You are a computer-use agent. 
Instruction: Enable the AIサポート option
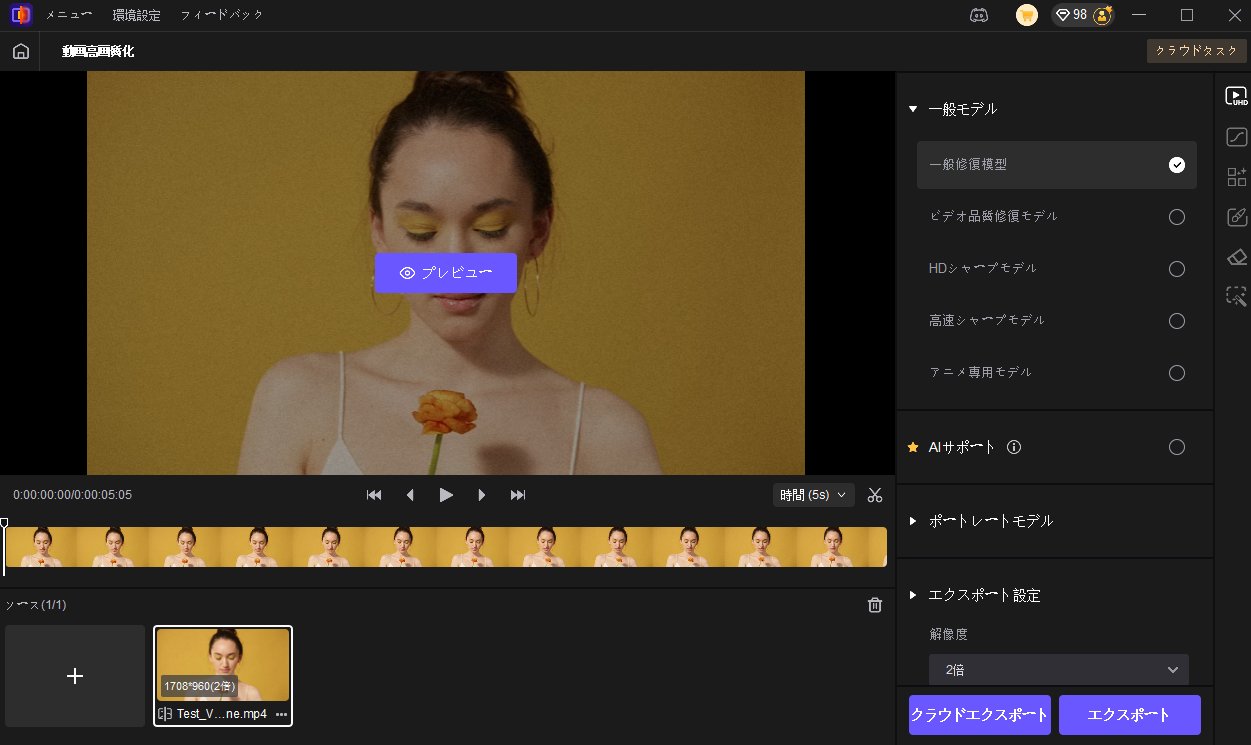coord(1177,447)
